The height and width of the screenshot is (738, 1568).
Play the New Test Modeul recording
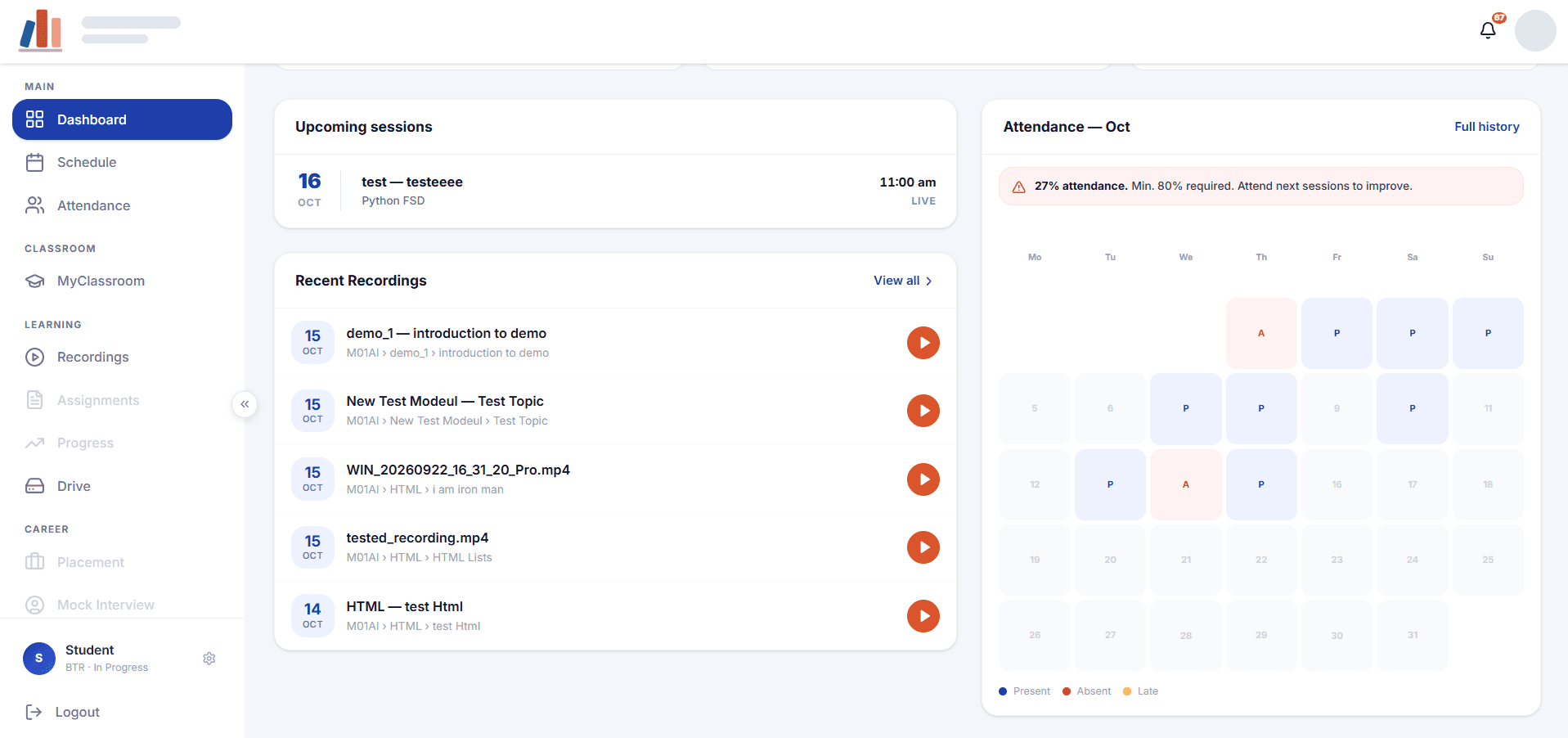(923, 411)
